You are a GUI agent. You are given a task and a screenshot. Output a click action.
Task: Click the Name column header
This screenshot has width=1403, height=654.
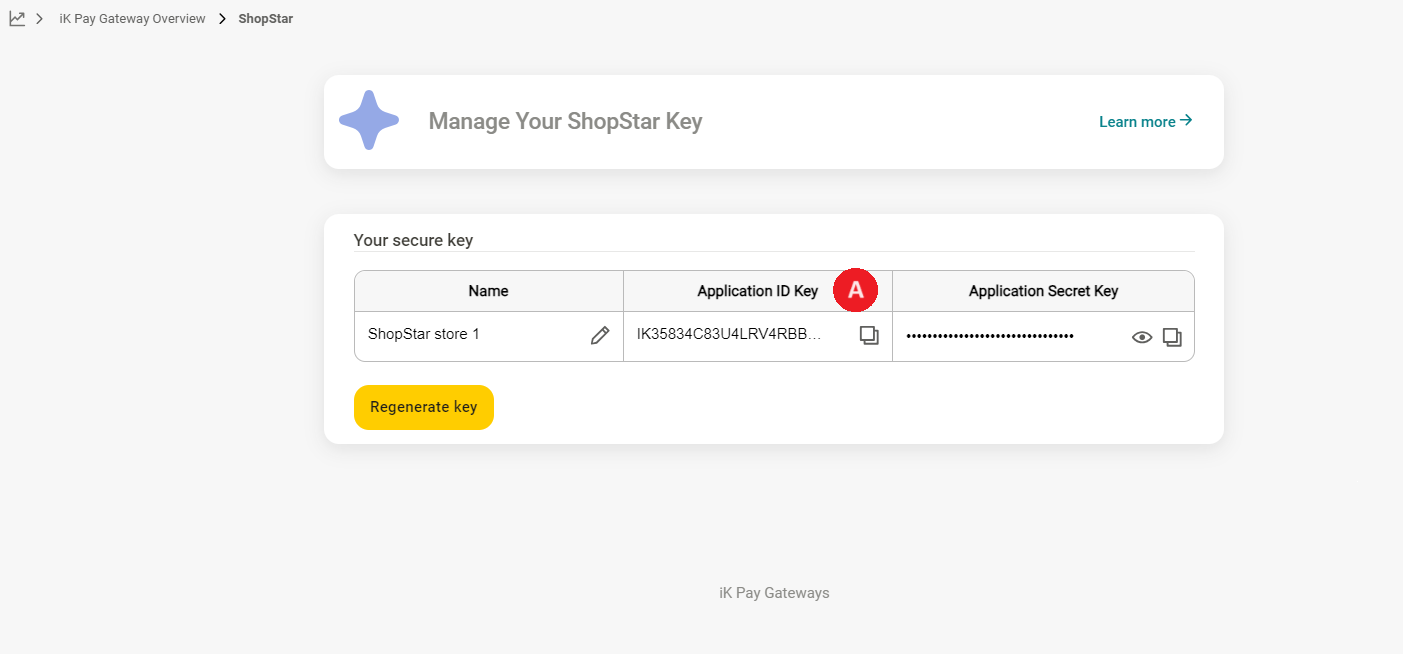pyautogui.click(x=488, y=291)
